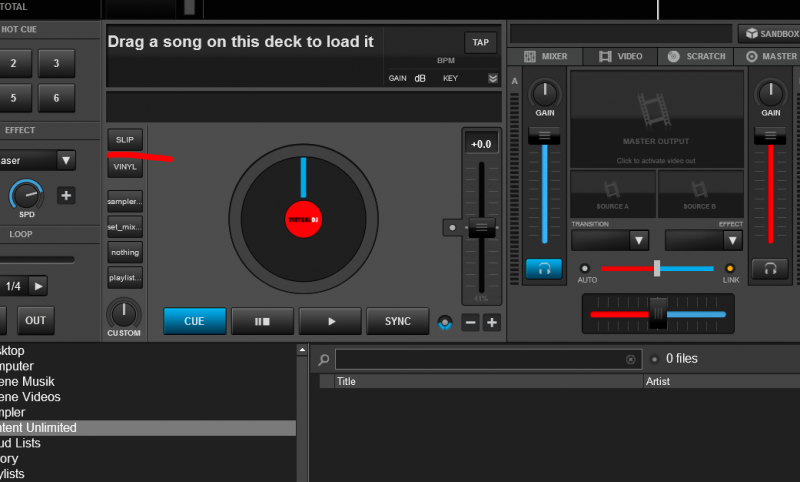Click the SOURCE A video preview
This screenshot has height=482, width=800.
(613, 194)
